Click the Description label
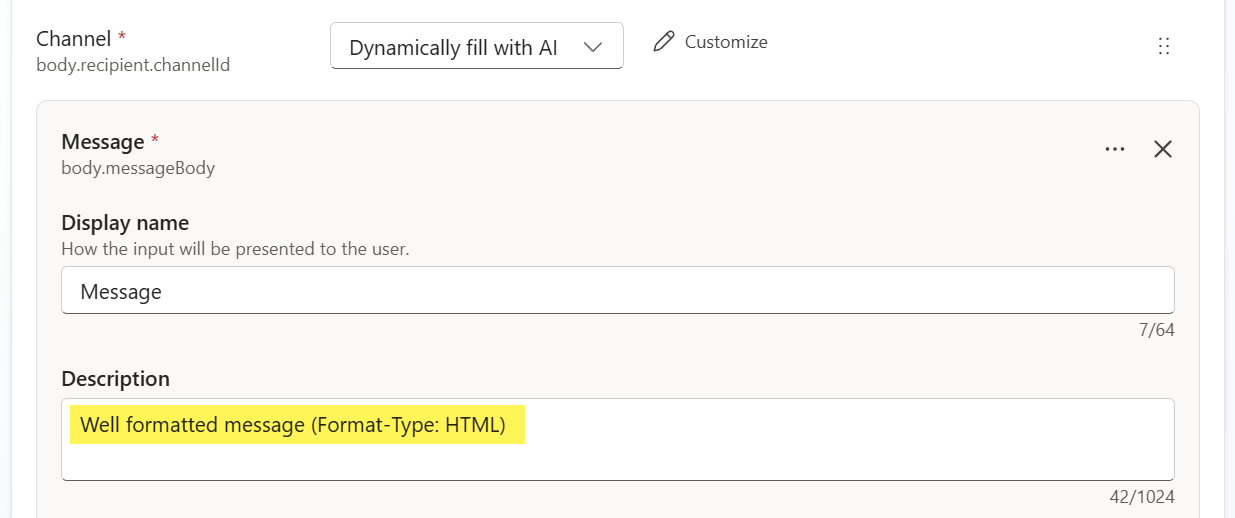1235x518 pixels. point(115,379)
